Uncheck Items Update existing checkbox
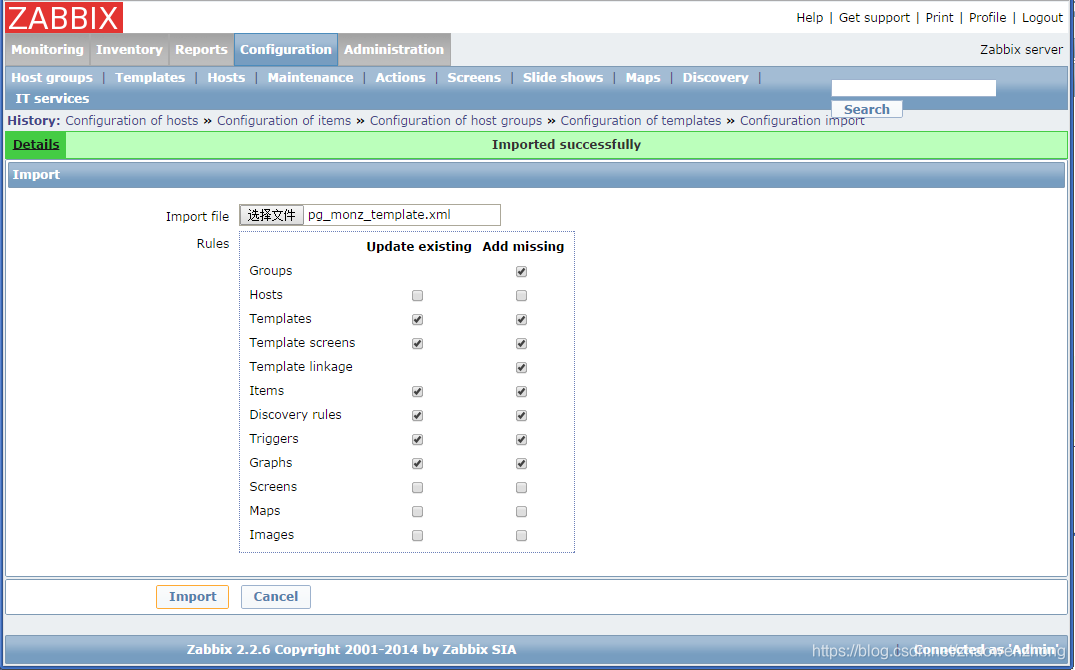Viewport: 1075px width, 670px height. 418,392
